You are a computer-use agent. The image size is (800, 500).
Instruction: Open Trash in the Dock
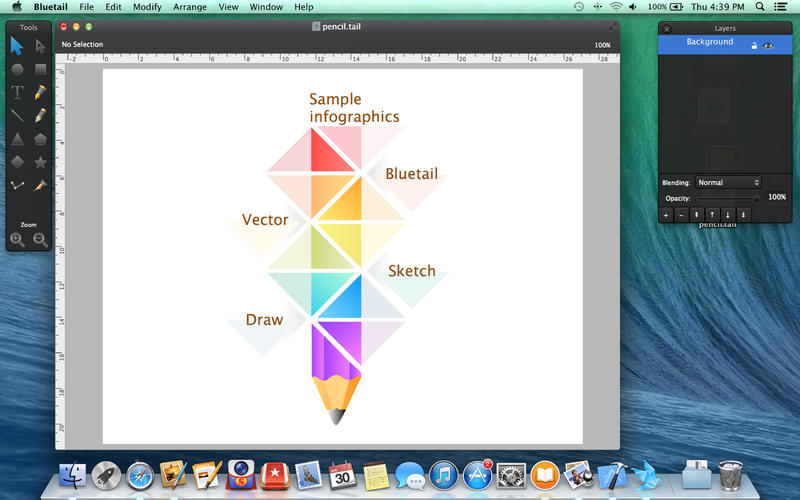coord(731,476)
